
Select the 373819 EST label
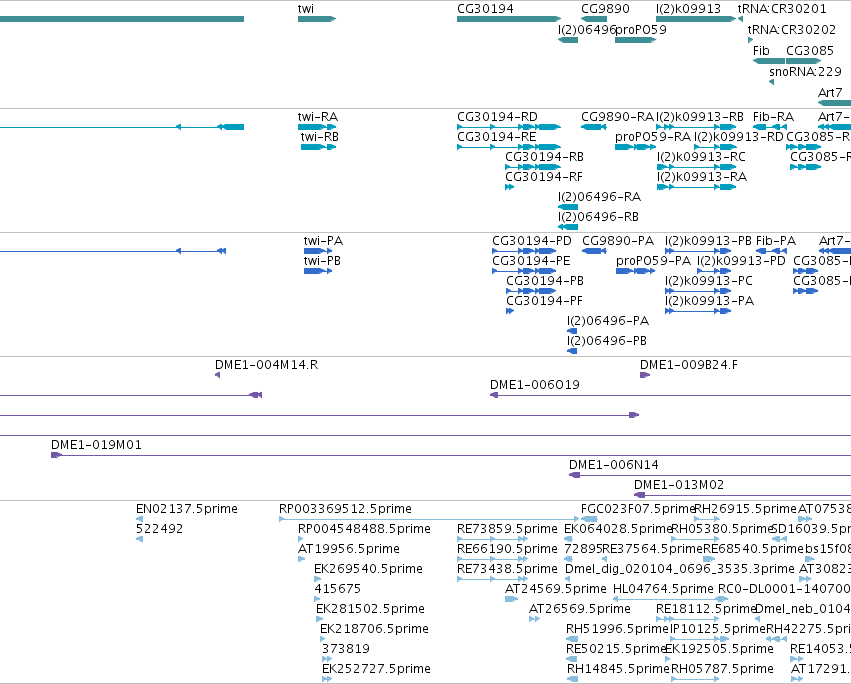click(345, 649)
